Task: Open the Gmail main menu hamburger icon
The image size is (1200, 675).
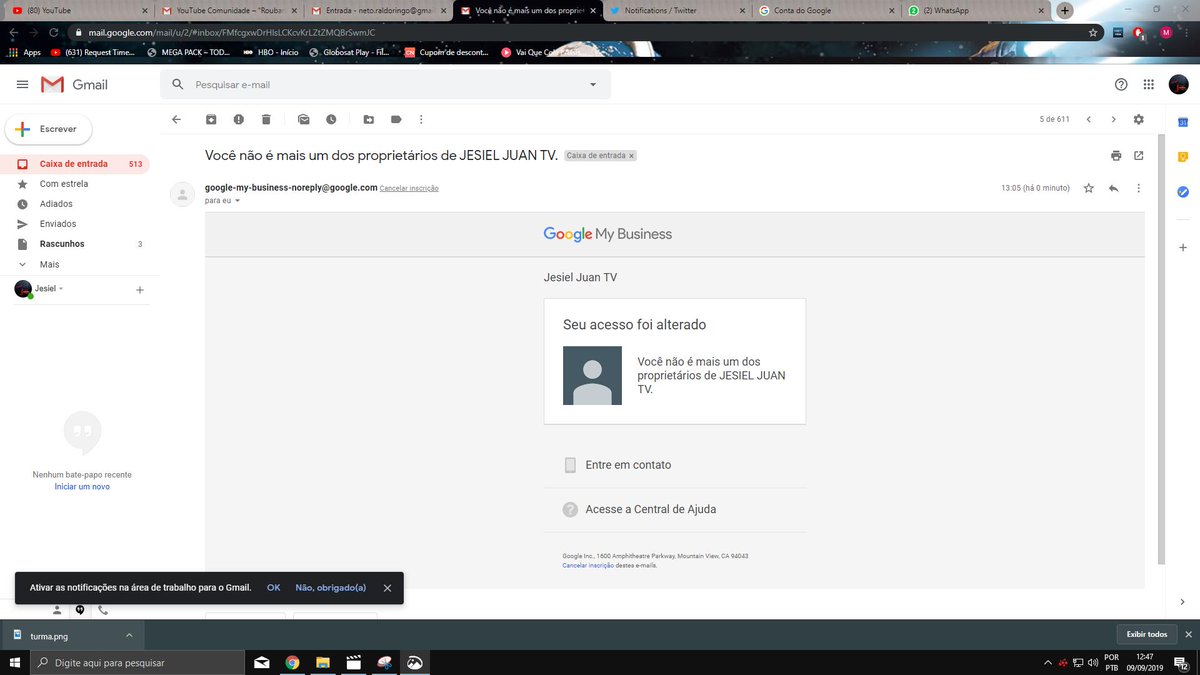Action: [x=22, y=85]
